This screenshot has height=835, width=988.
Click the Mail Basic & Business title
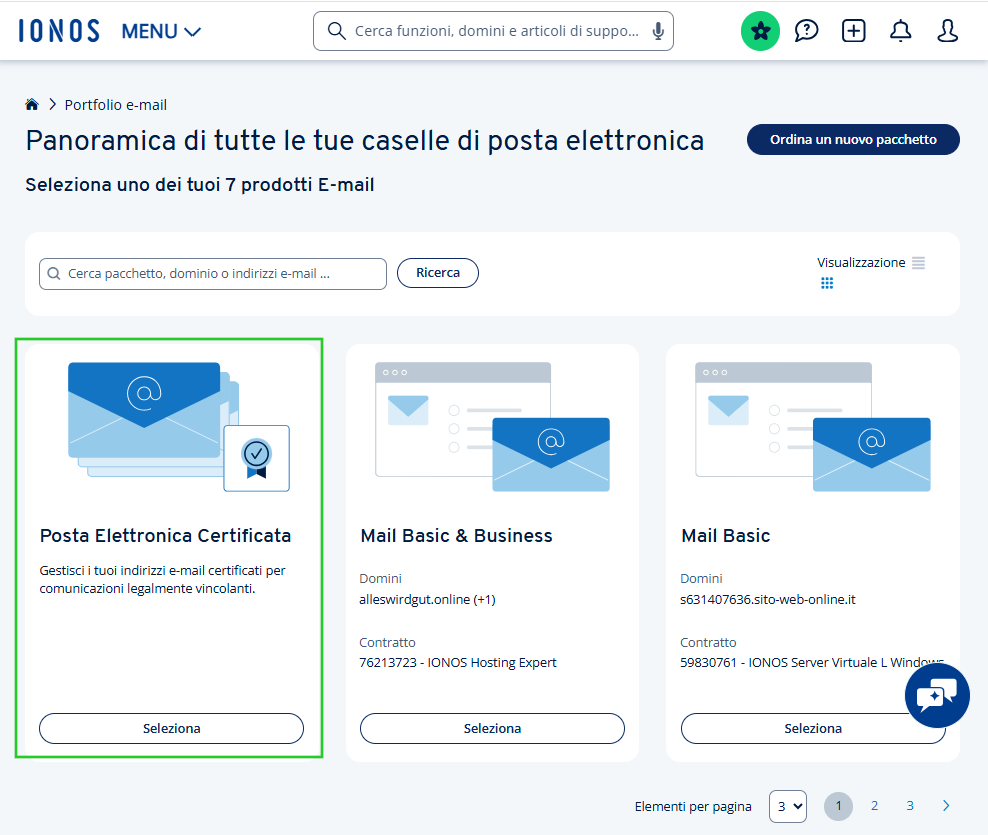click(456, 536)
